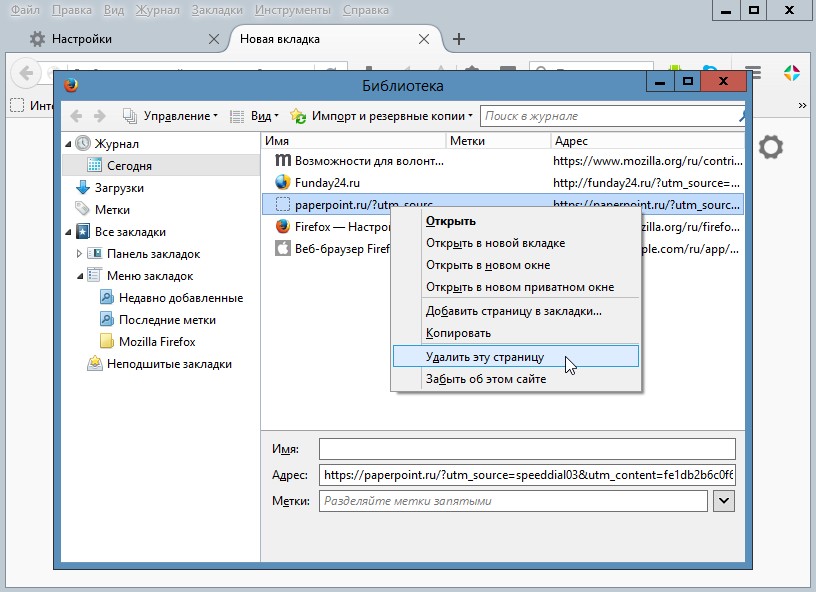Click the Меню закладок list icon

click(94, 275)
